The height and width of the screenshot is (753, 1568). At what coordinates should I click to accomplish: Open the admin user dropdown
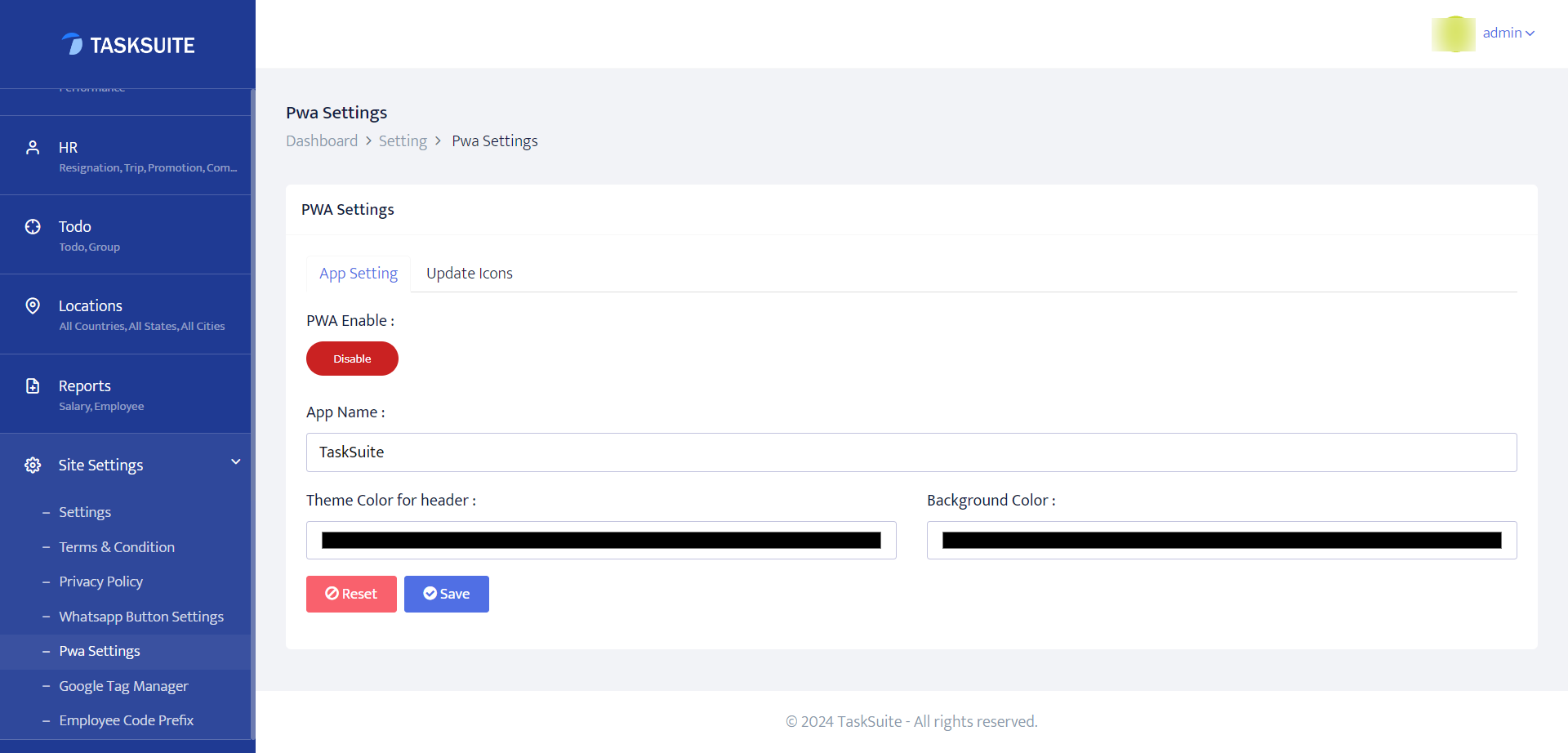pyautogui.click(x=1508, y=33)
